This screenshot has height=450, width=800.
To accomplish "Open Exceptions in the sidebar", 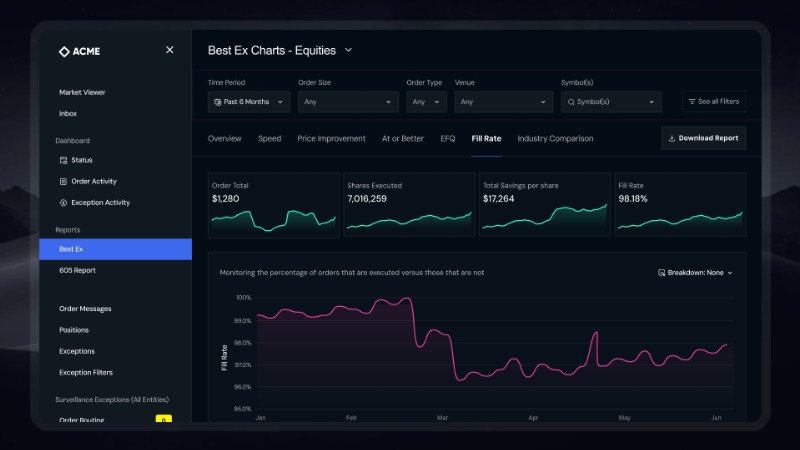I will [77, 351].
